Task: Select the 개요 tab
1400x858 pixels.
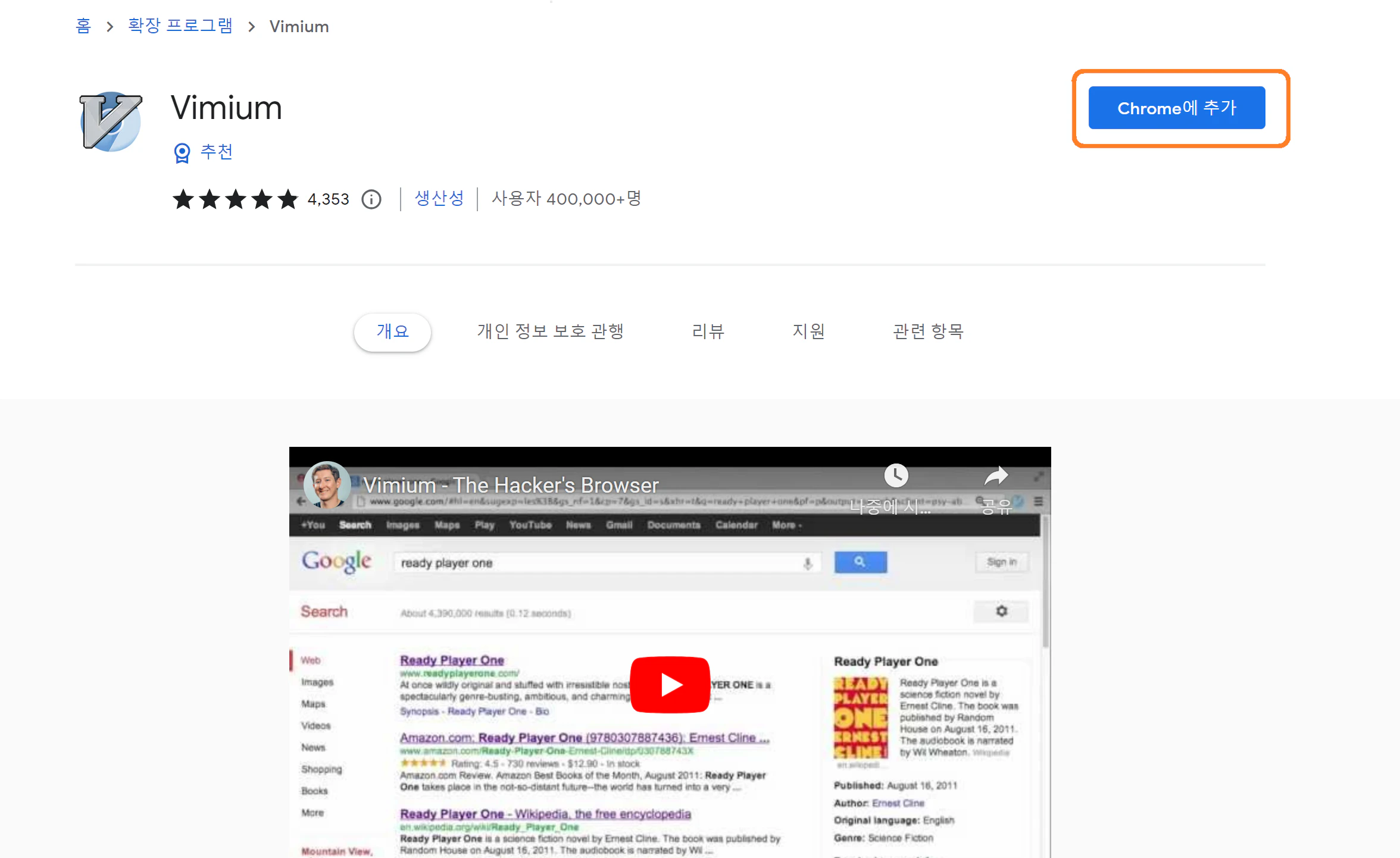Action: 392,332
